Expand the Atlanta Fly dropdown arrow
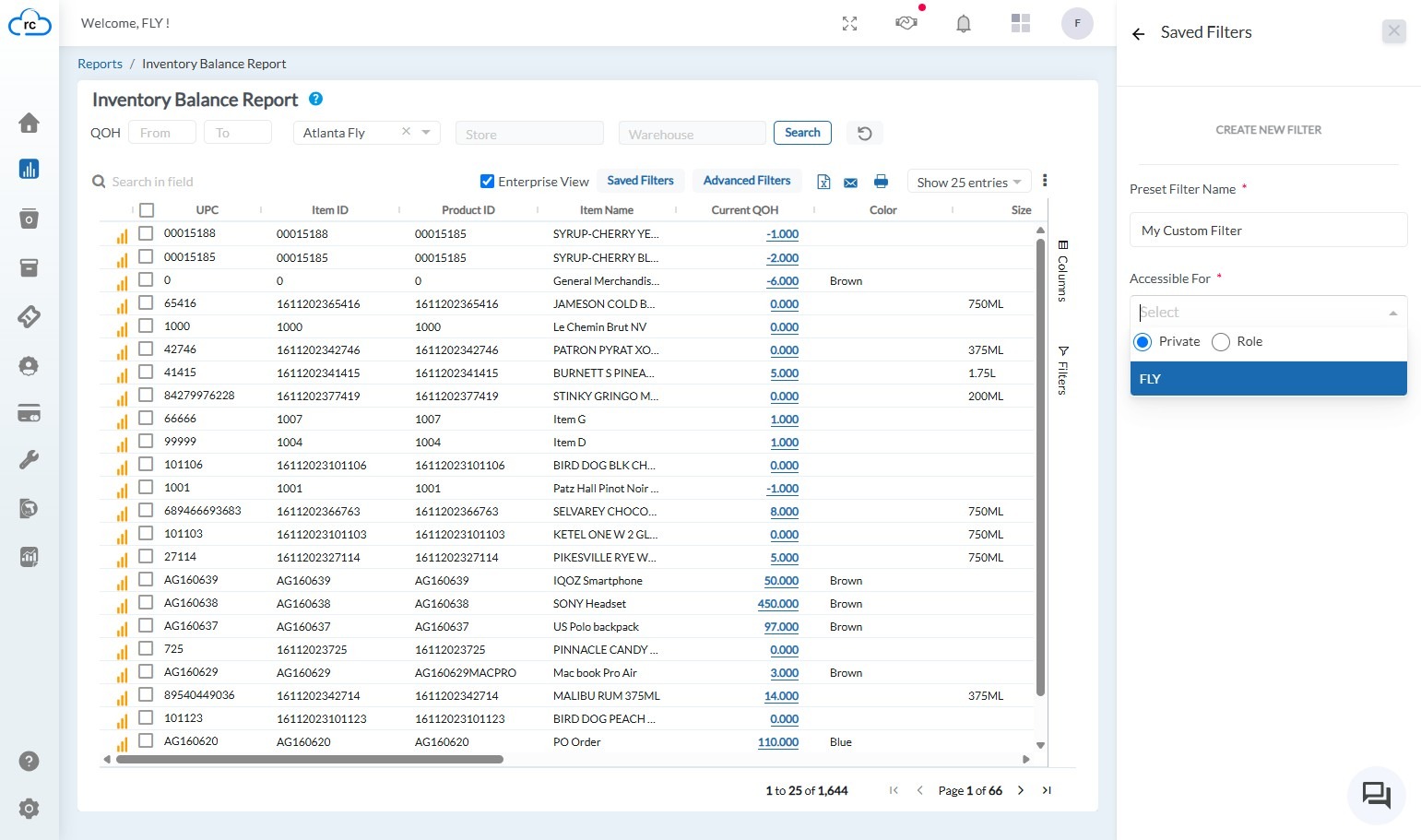The height and width of the screenshot is (840, 1421). coord(426,133)
